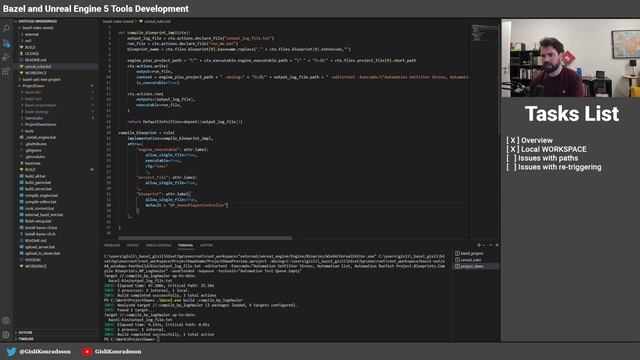This screenshot has height=360, width=640.
Task: Click the terminal prompt input line
Action: (x=131, y=340)
